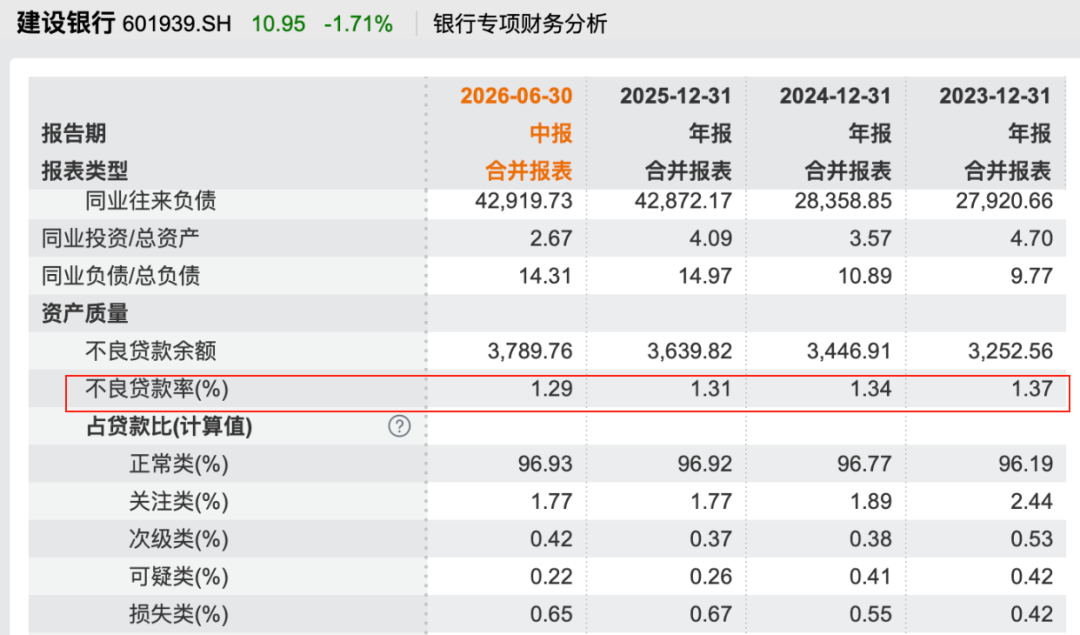Click the 3,252.56 non-performing loan balance
The width and height of the screenshot is (1080, 635).
(x=1010, y=351)
